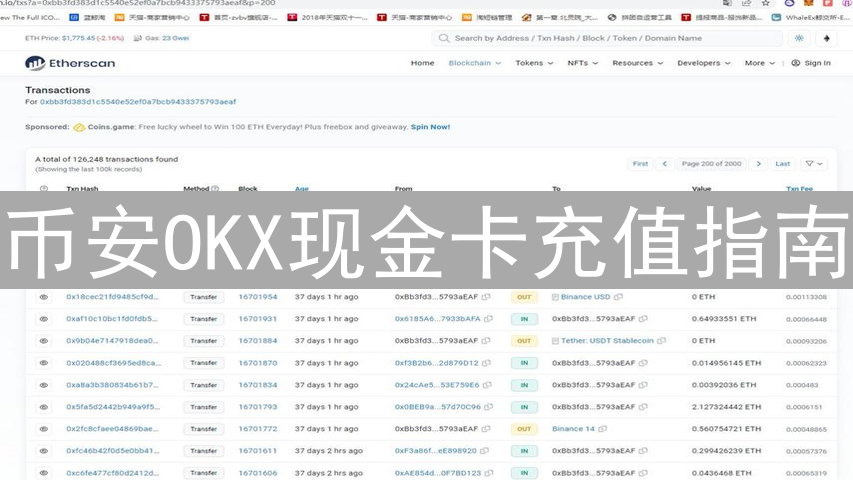The image size is (853, 480).
Task: Open the Ethereum network diamond icon
Action: 826,38
